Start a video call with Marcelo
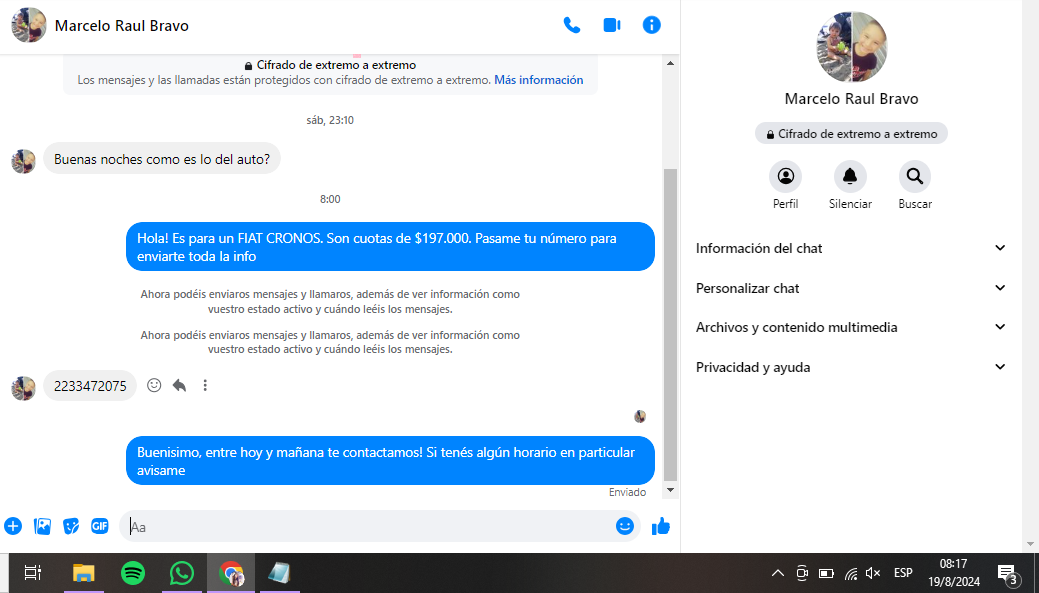Viewport: 1039px width, 593px height. point(612,25)
